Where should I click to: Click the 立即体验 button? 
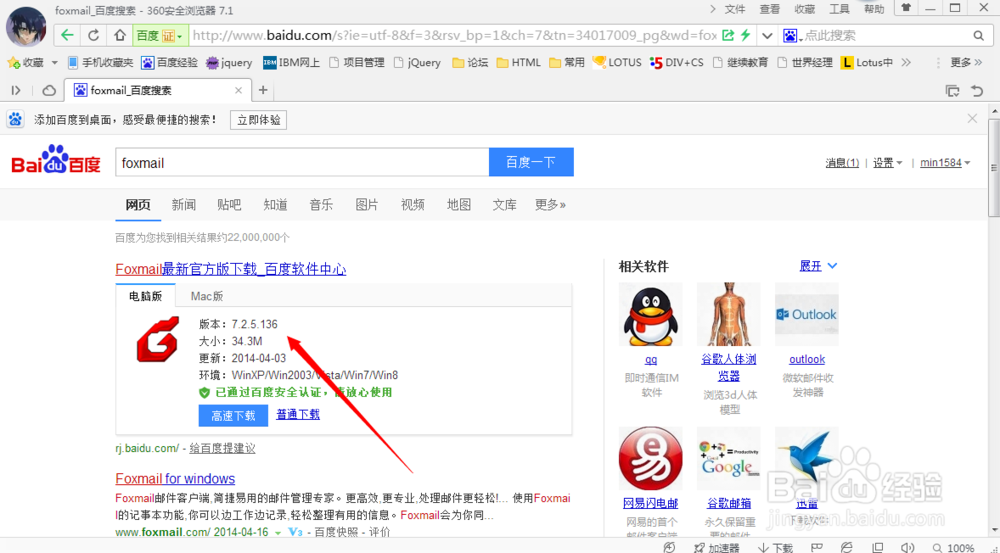[x=258, y=120]
